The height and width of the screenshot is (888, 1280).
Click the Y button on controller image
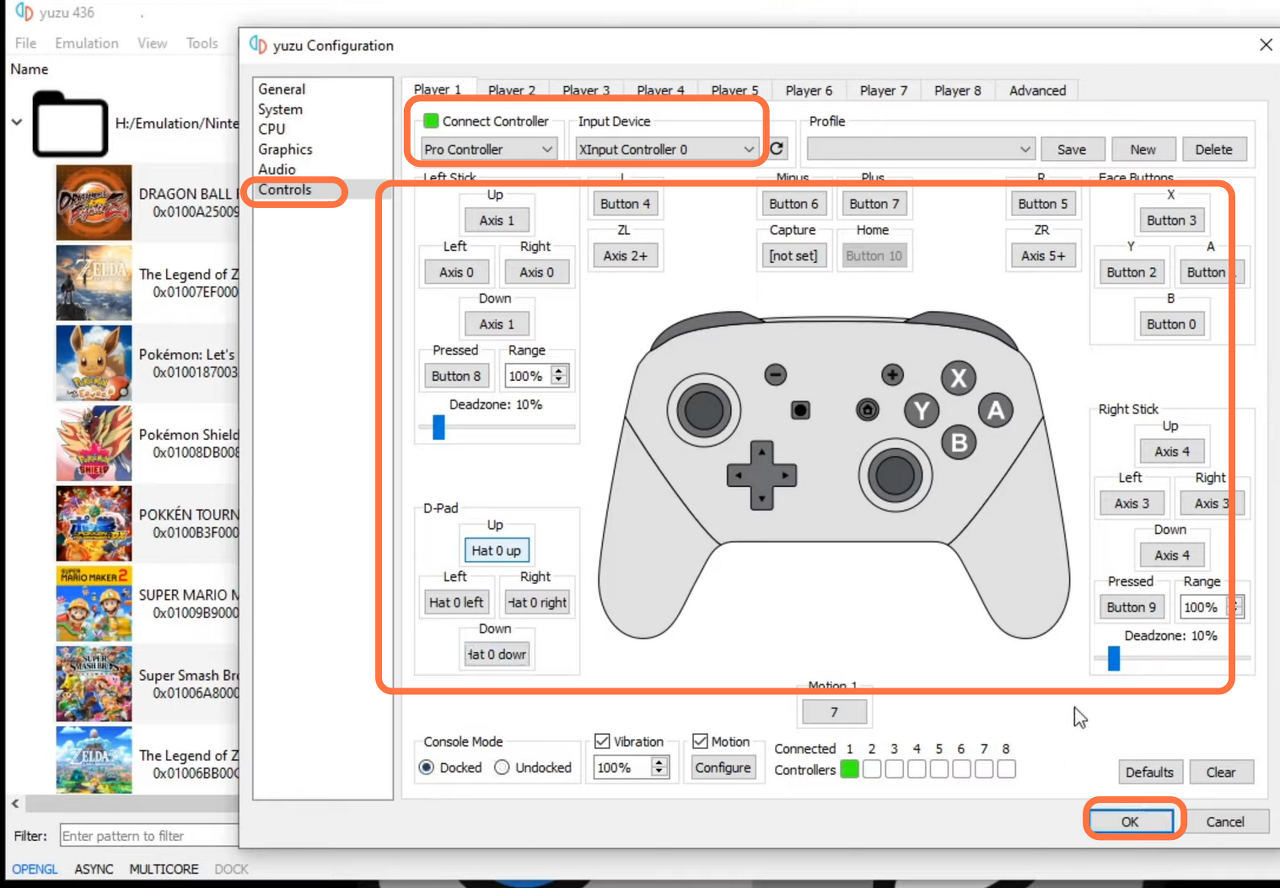(923, 410)
